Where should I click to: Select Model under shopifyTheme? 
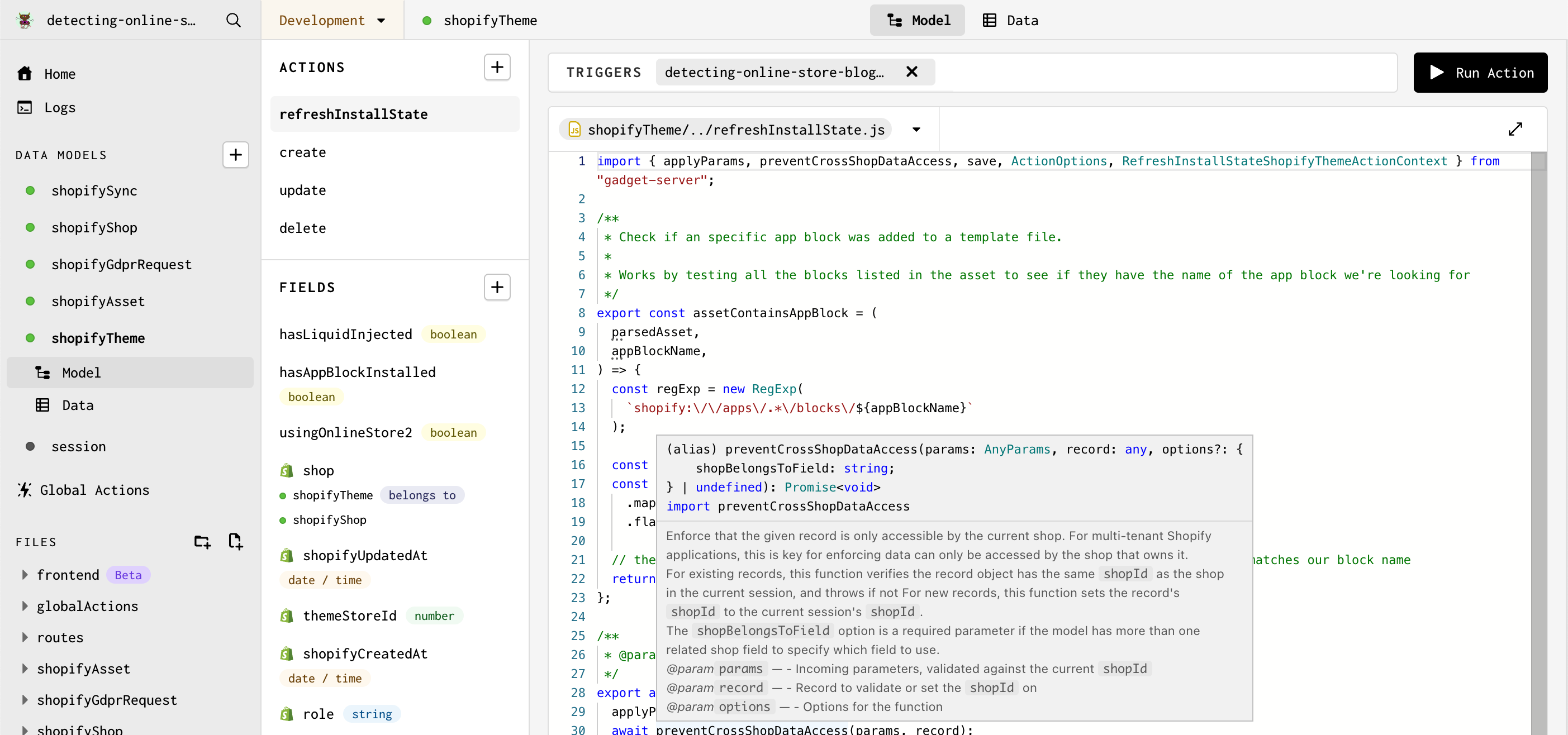(130, 373)
